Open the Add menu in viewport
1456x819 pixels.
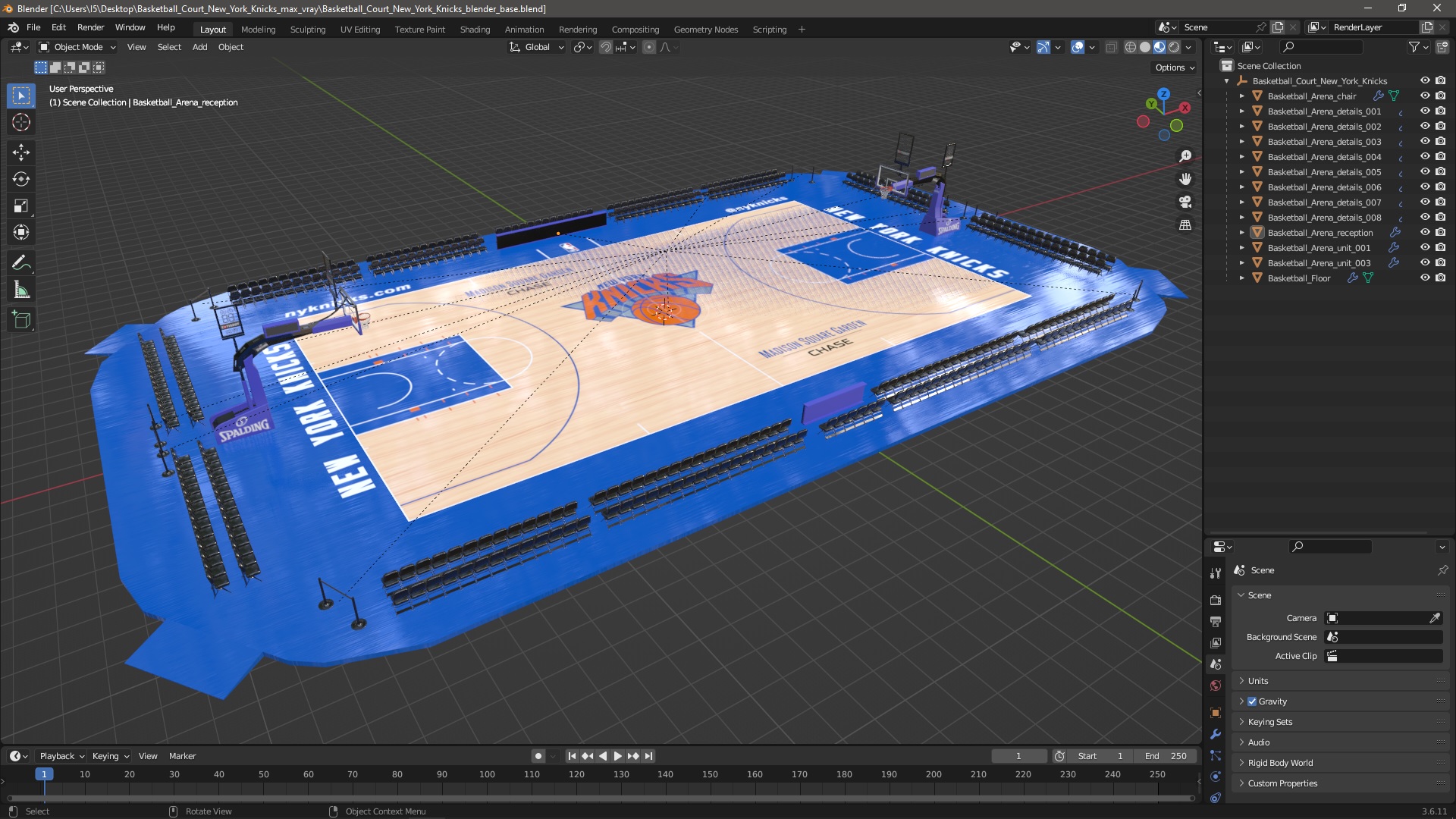point(199,47)
